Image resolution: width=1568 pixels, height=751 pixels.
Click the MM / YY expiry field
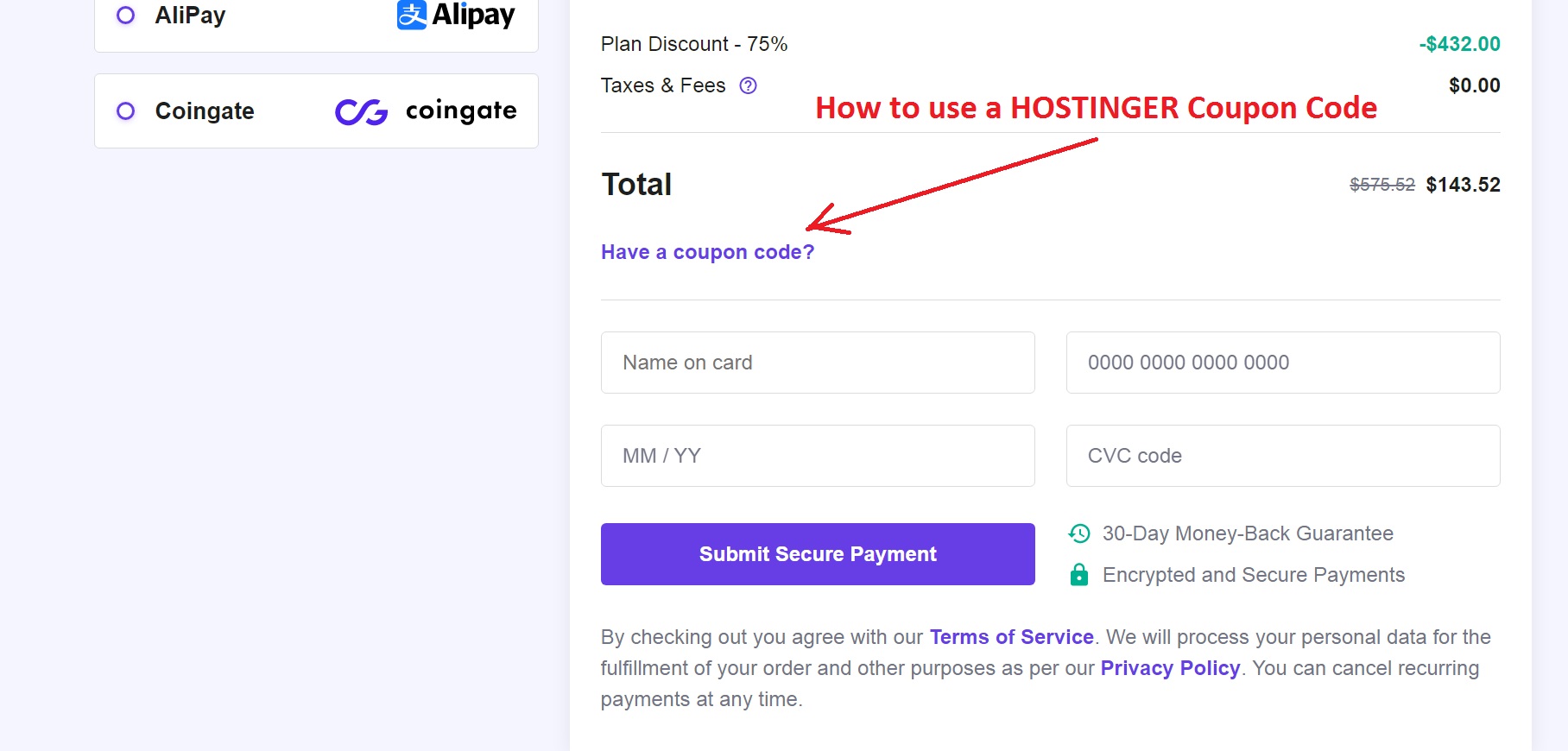[818, 456]
